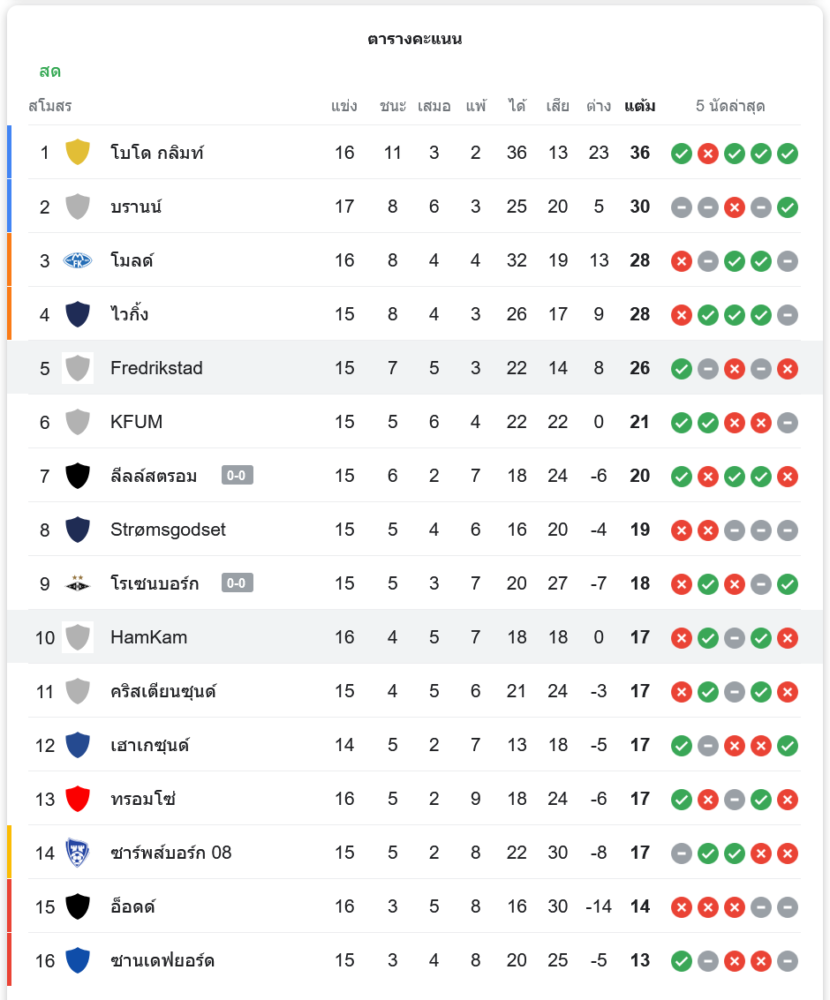Click the Sandefjord blue shield crest
The image size is (830, 1000).
pyautogui.click(x=77, y=960)
